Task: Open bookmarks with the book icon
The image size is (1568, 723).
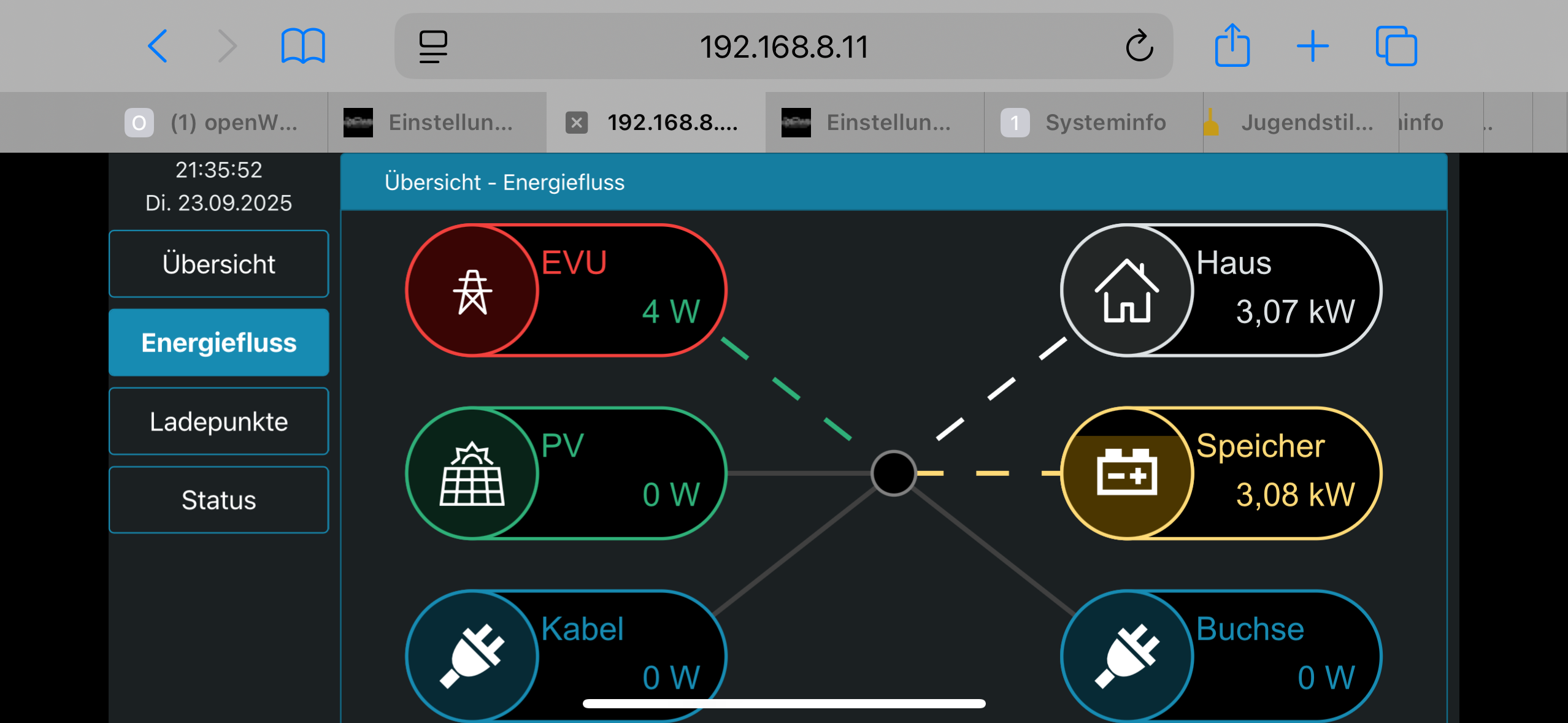Action: pyautogui.click(x=303, y=46)
